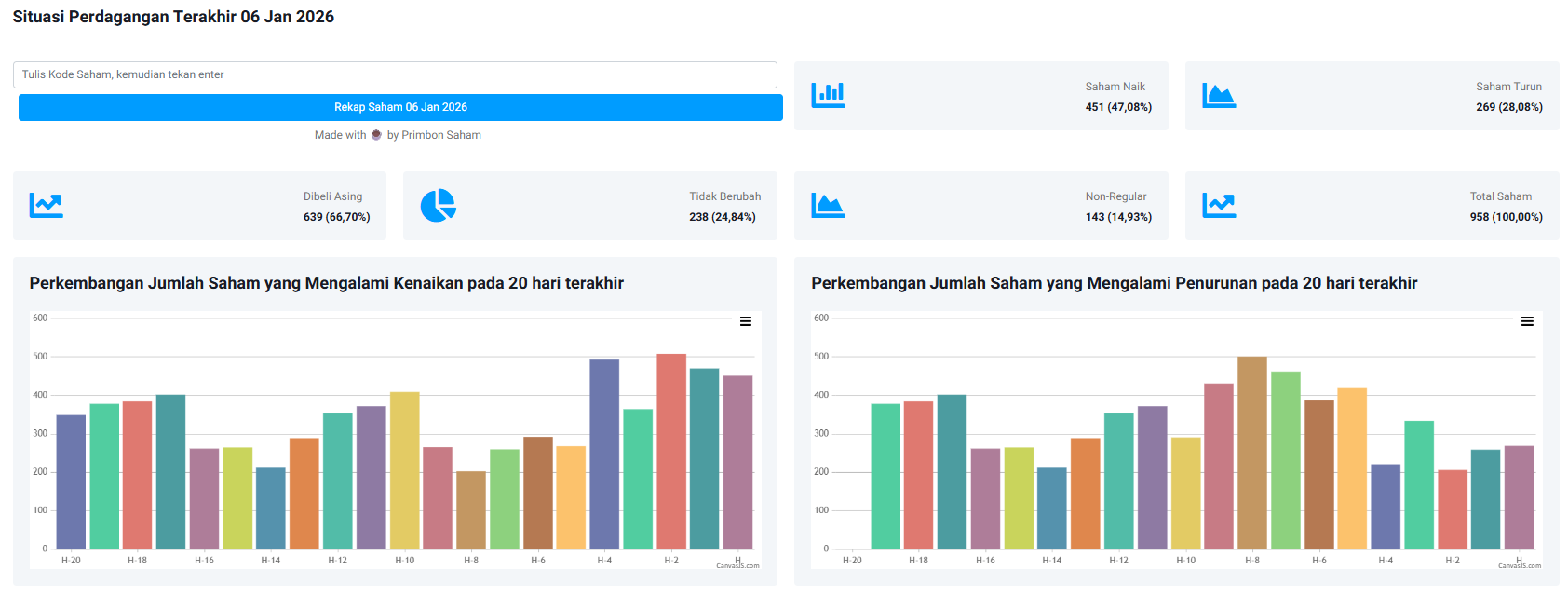This screenshot has width=1568, height=596.
Task: Open the Penurunan chart hamburger menu
Action: click(1527, 321)
